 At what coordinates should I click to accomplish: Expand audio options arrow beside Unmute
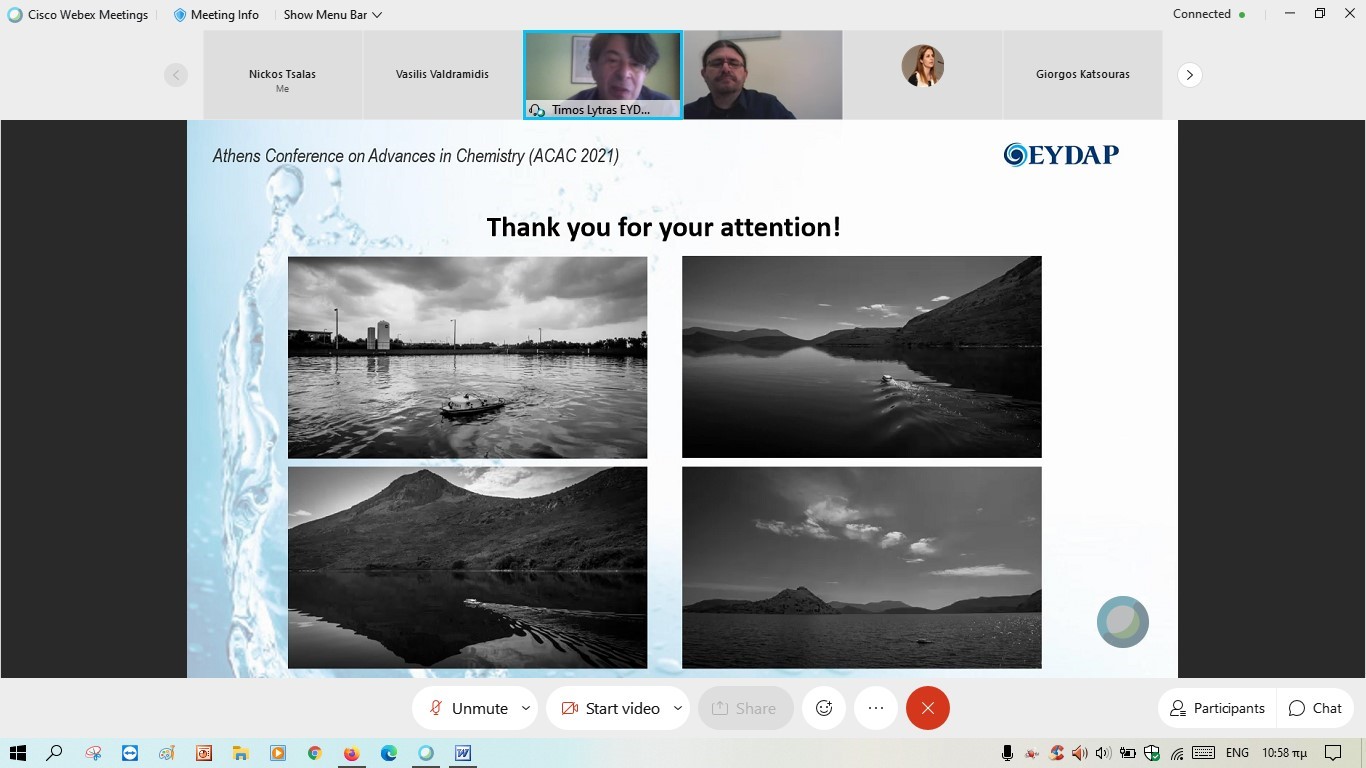click(526, 708)
